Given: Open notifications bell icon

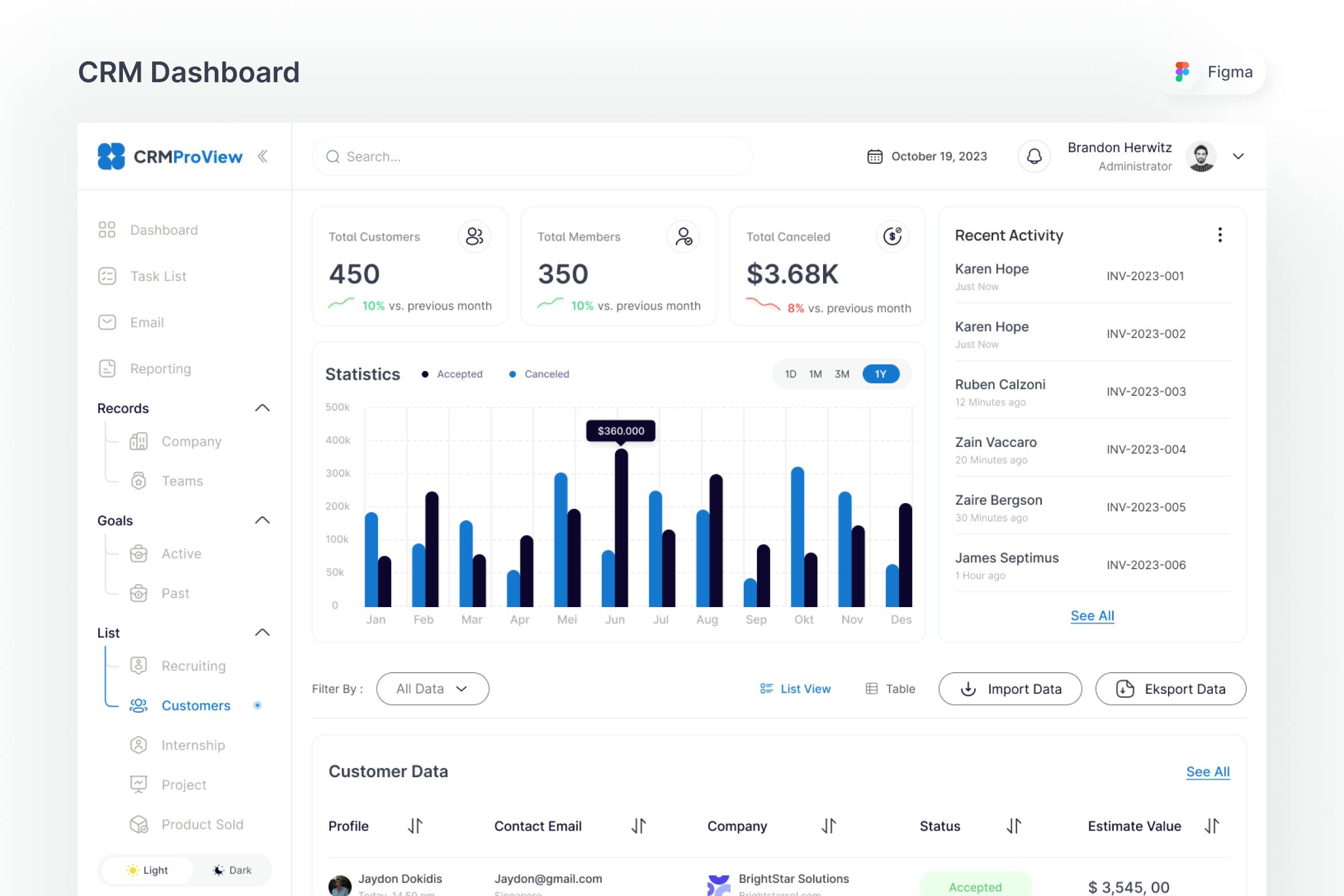Looking at the screenshot, I should coord(1034,156).
